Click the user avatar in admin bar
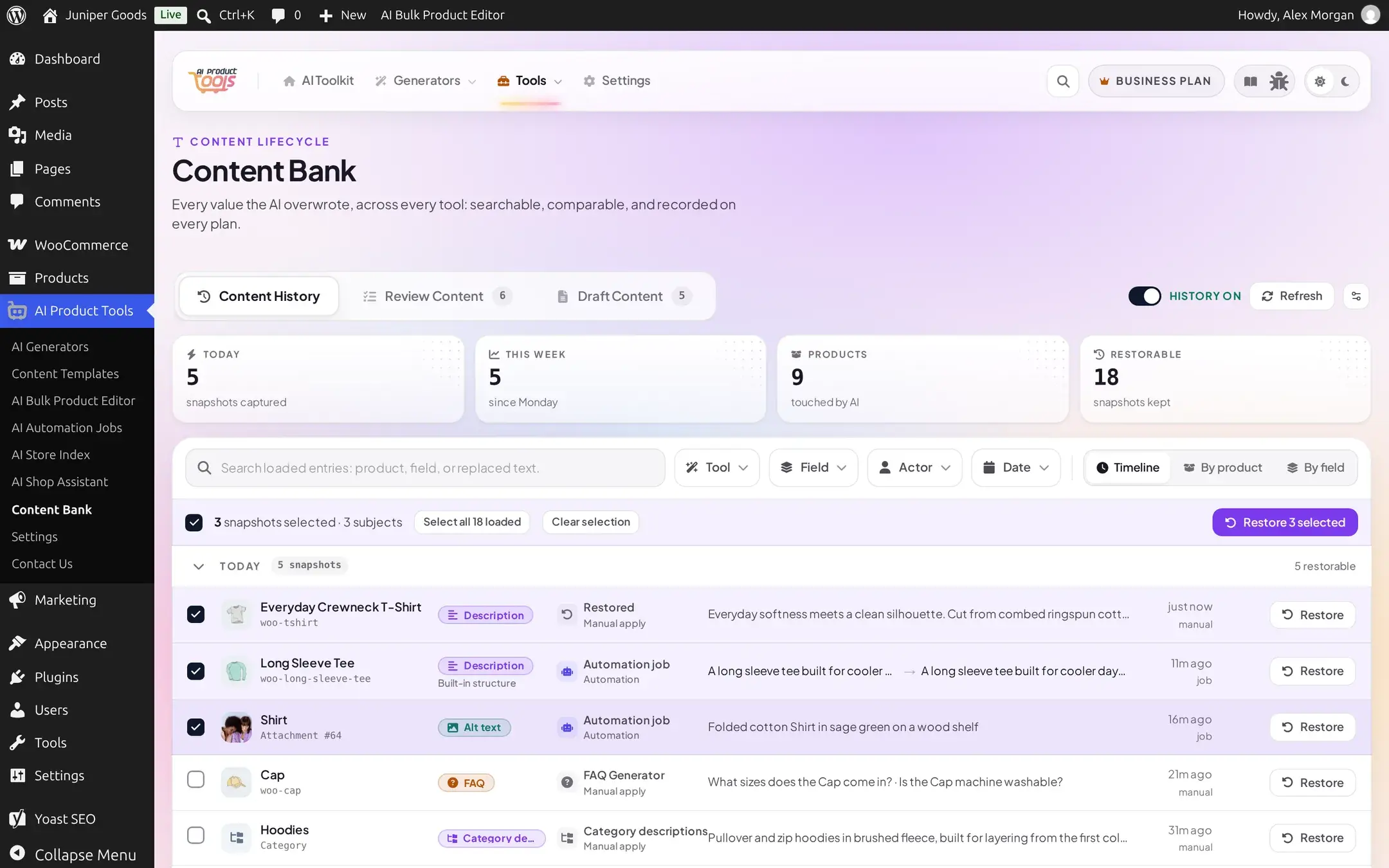Image resolution: width=1389 pixels, height=868 pixels. (1370, 15)
